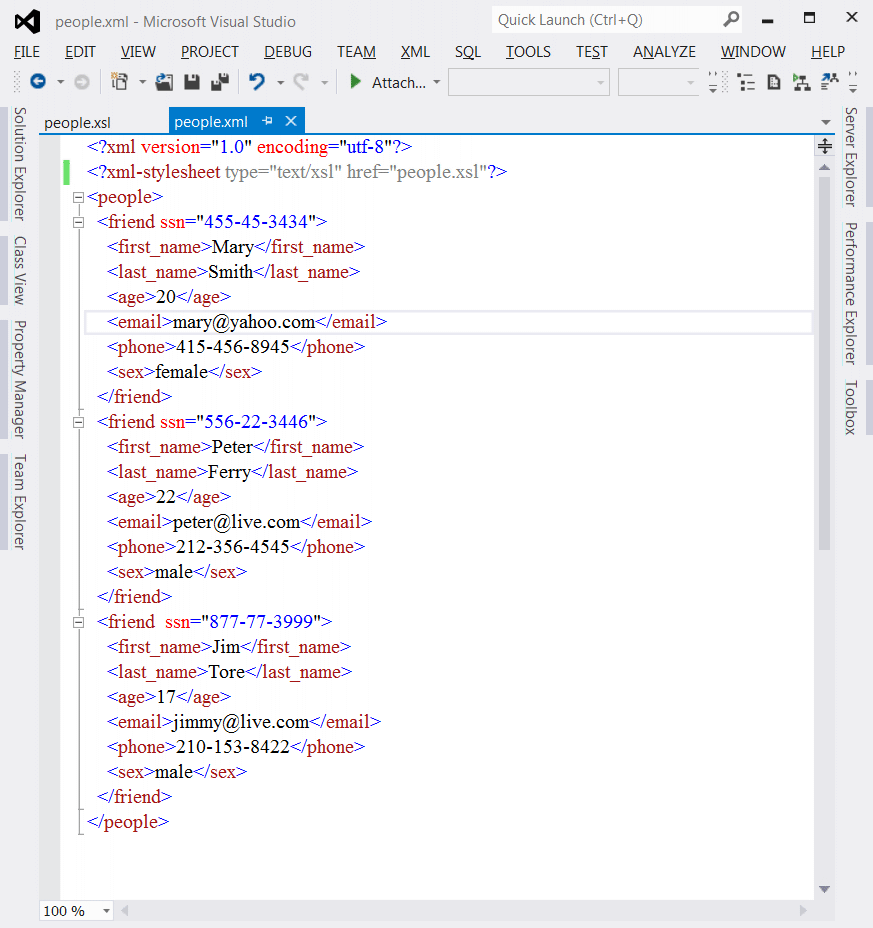The height and width of the screenshot is (928, 873).
Task: Undo the last edit
Action: (x=257, y=81)
